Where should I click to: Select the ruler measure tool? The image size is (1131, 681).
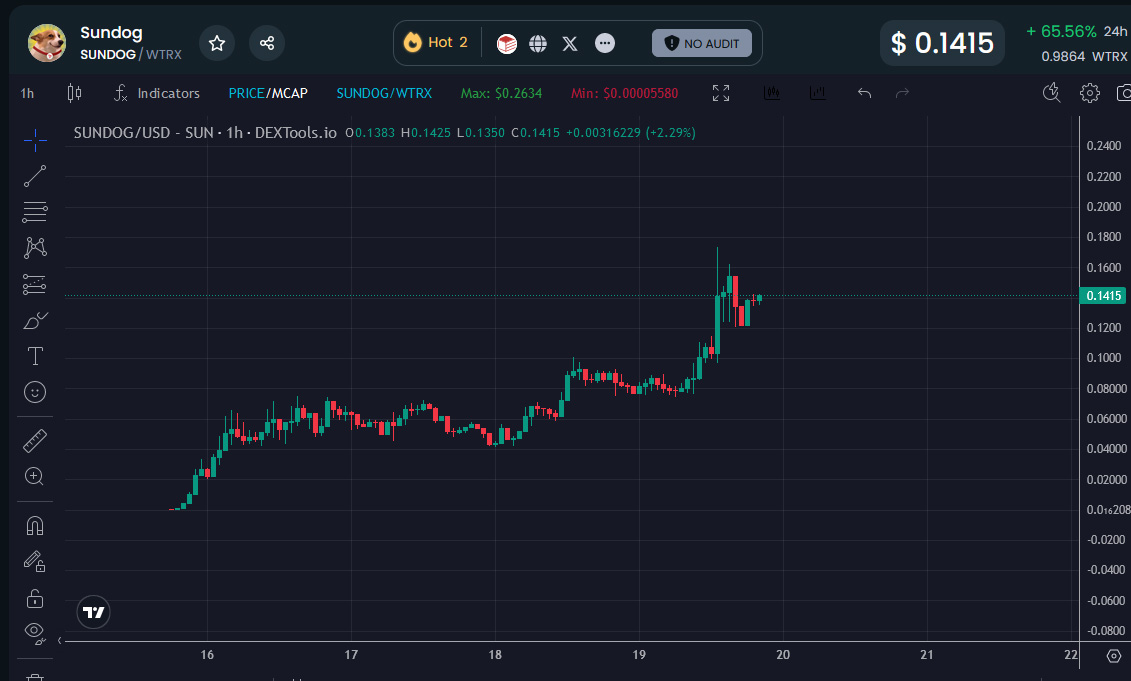[35, 440]
